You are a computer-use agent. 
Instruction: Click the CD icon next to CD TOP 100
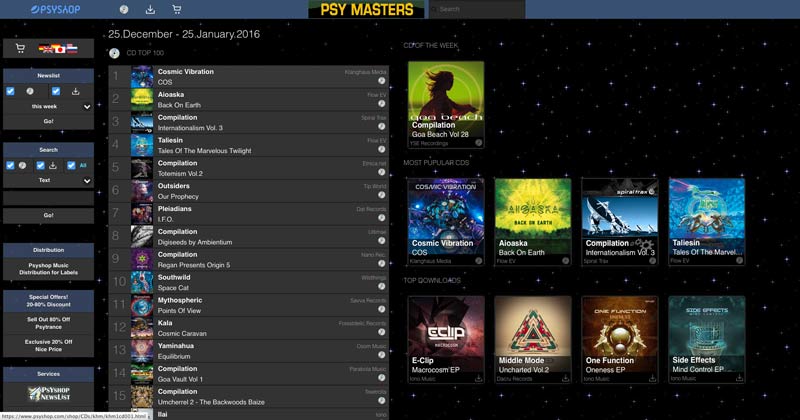tap(114, 53)
